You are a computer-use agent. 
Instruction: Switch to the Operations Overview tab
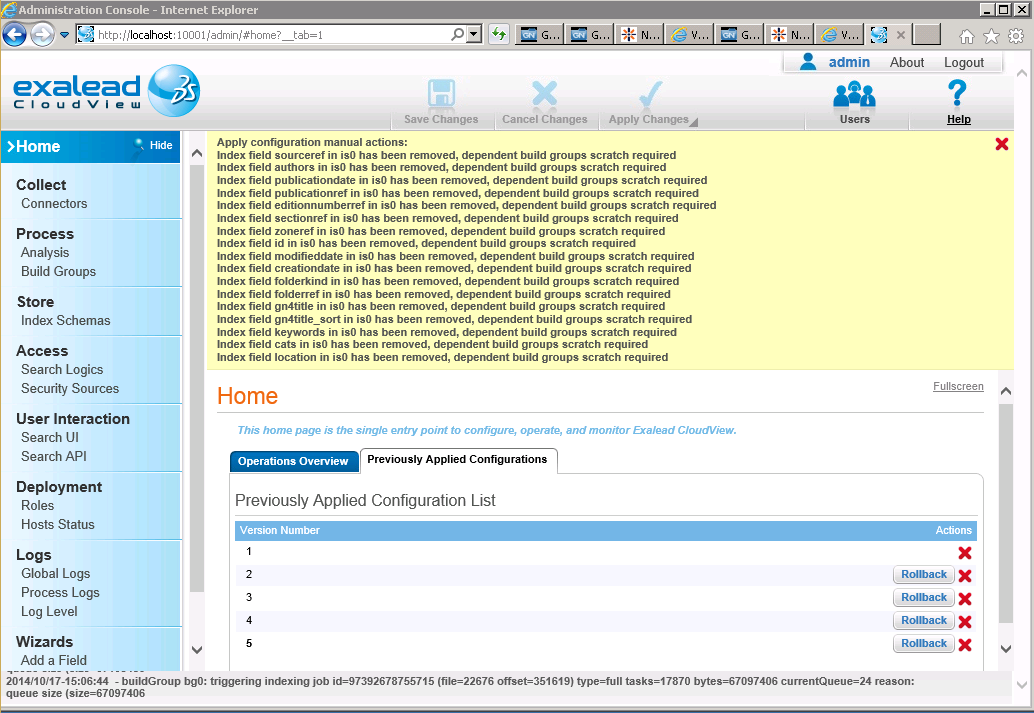293,461
